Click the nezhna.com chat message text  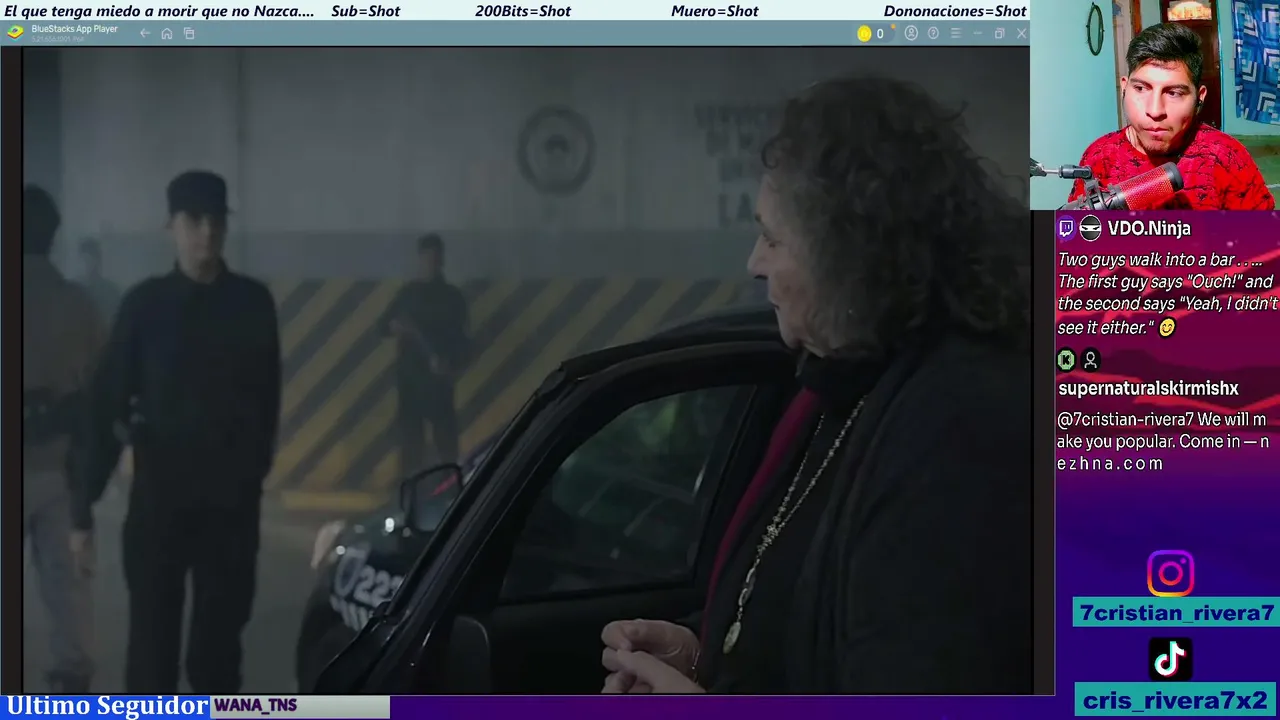tap(1162, 441)
